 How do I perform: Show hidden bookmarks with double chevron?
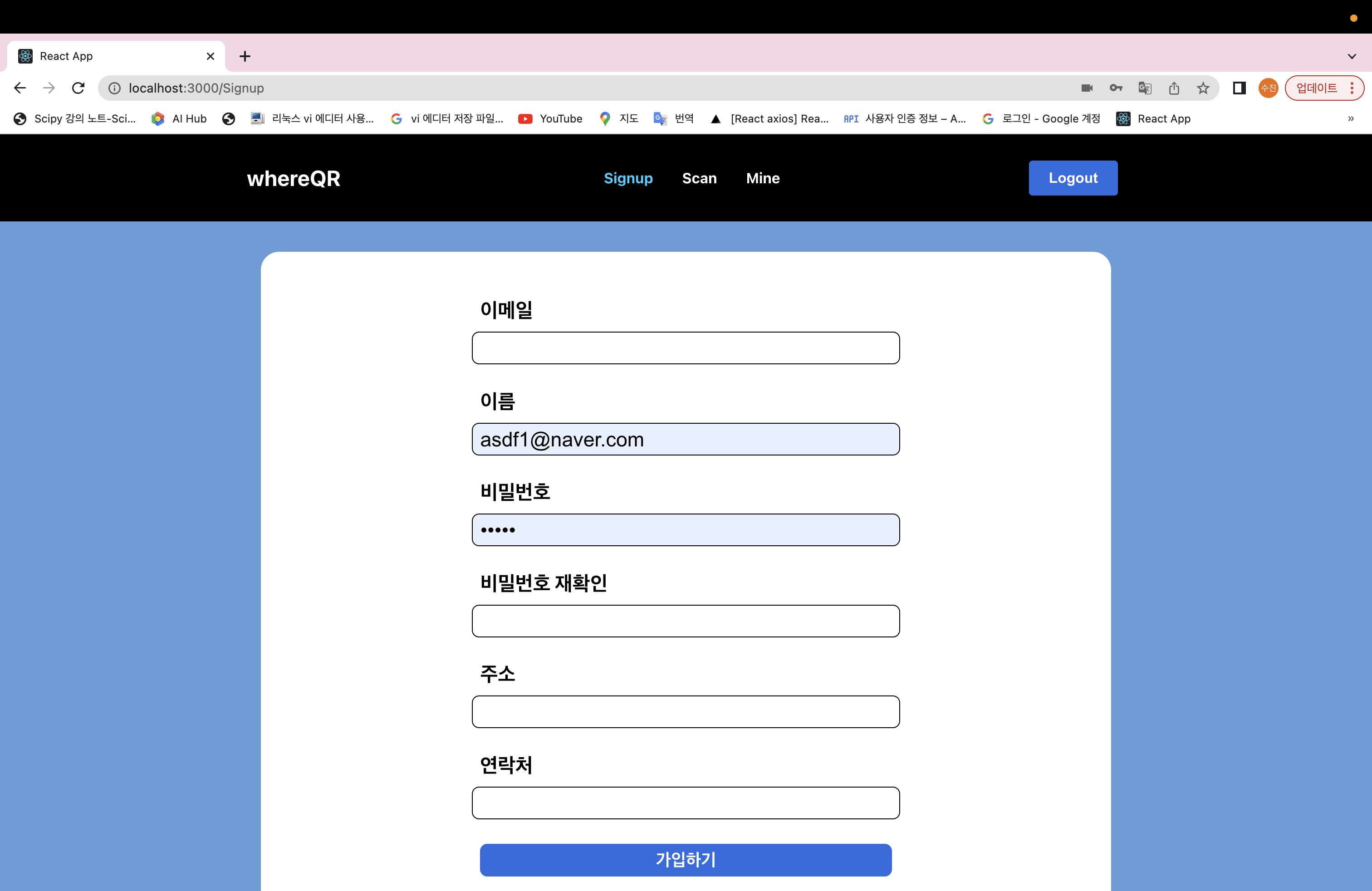[x=1351, y=118]
